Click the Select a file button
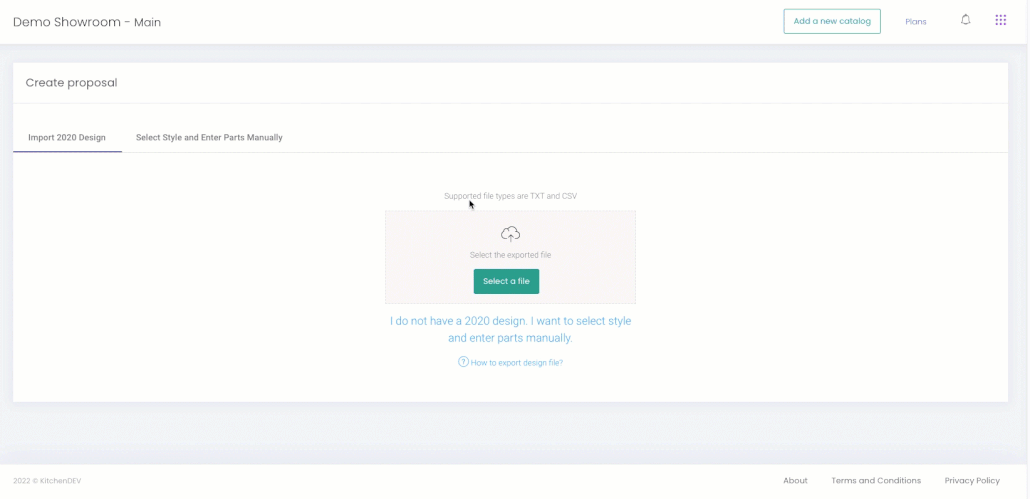 [x=506, y=281]
